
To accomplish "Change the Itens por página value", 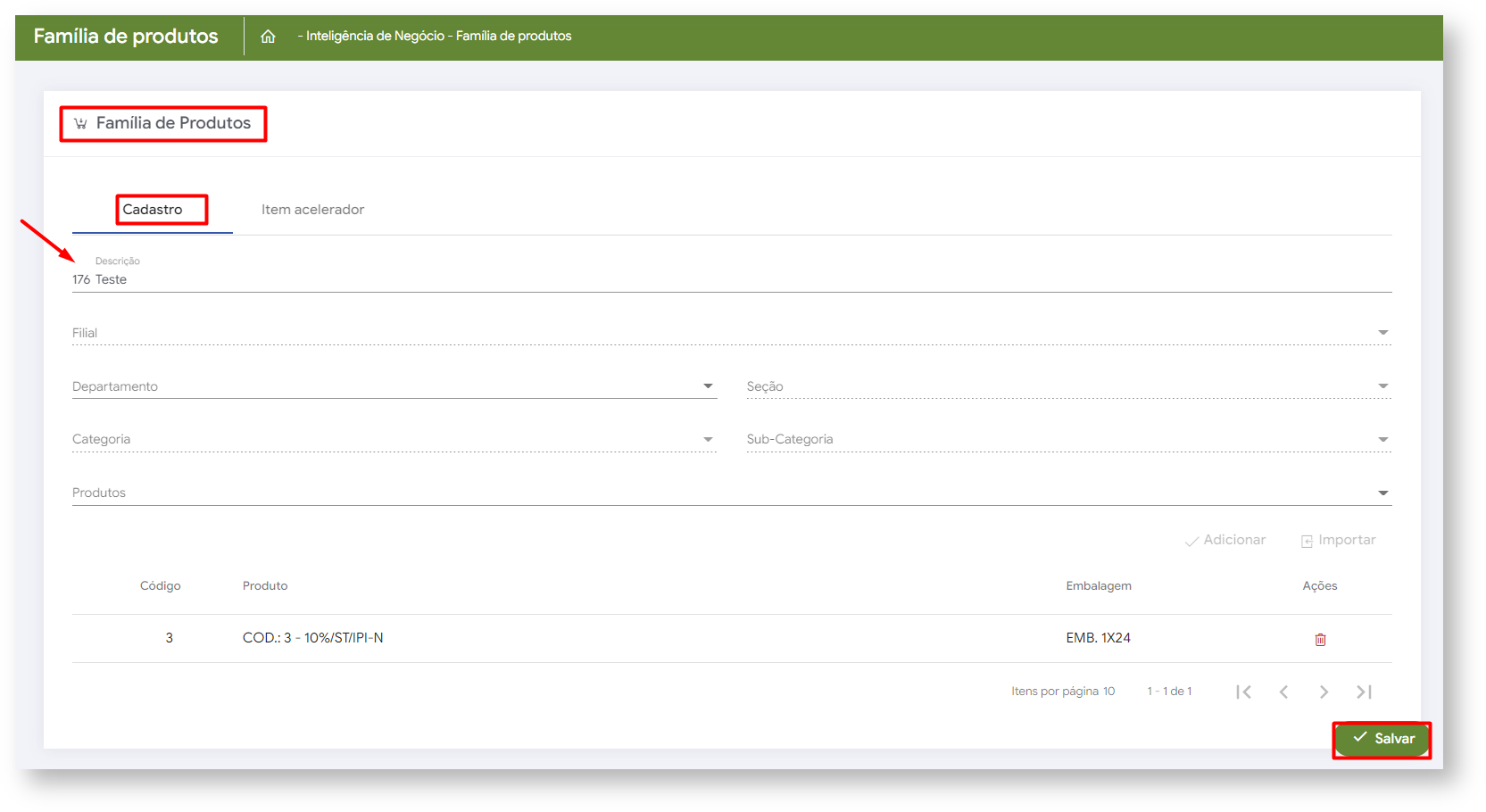I will click(1108, 692).
